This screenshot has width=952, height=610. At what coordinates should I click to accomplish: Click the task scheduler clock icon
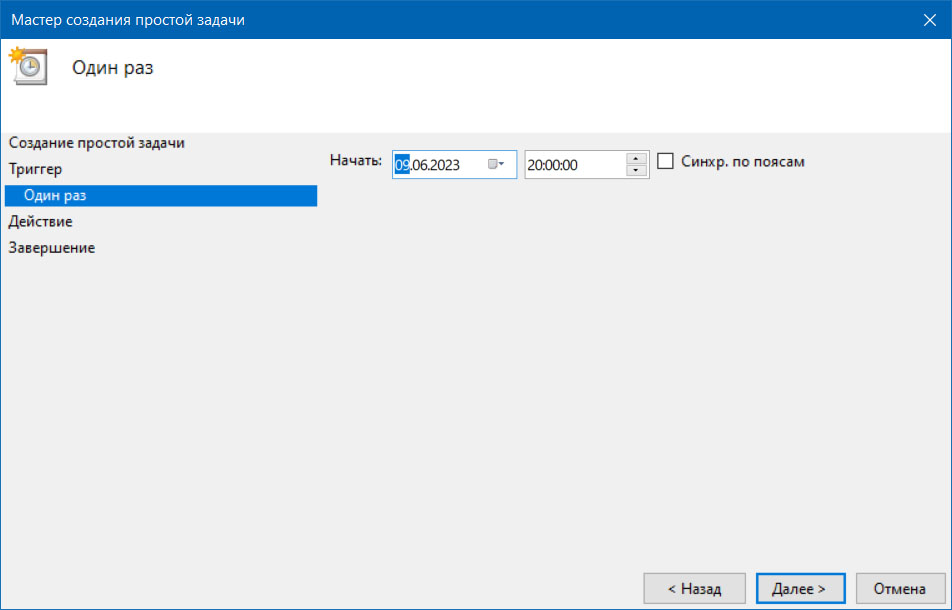pyautogui.click(x=28, y=66)
